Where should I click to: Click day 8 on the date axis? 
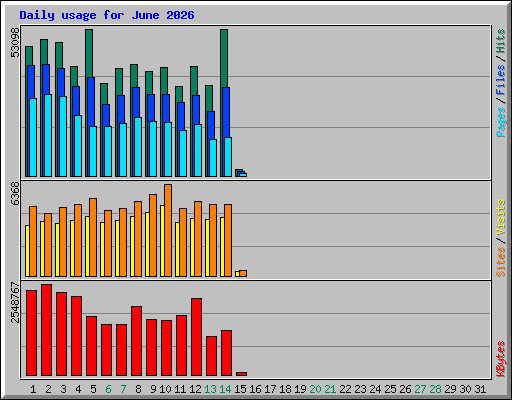[x=138, y=389]
